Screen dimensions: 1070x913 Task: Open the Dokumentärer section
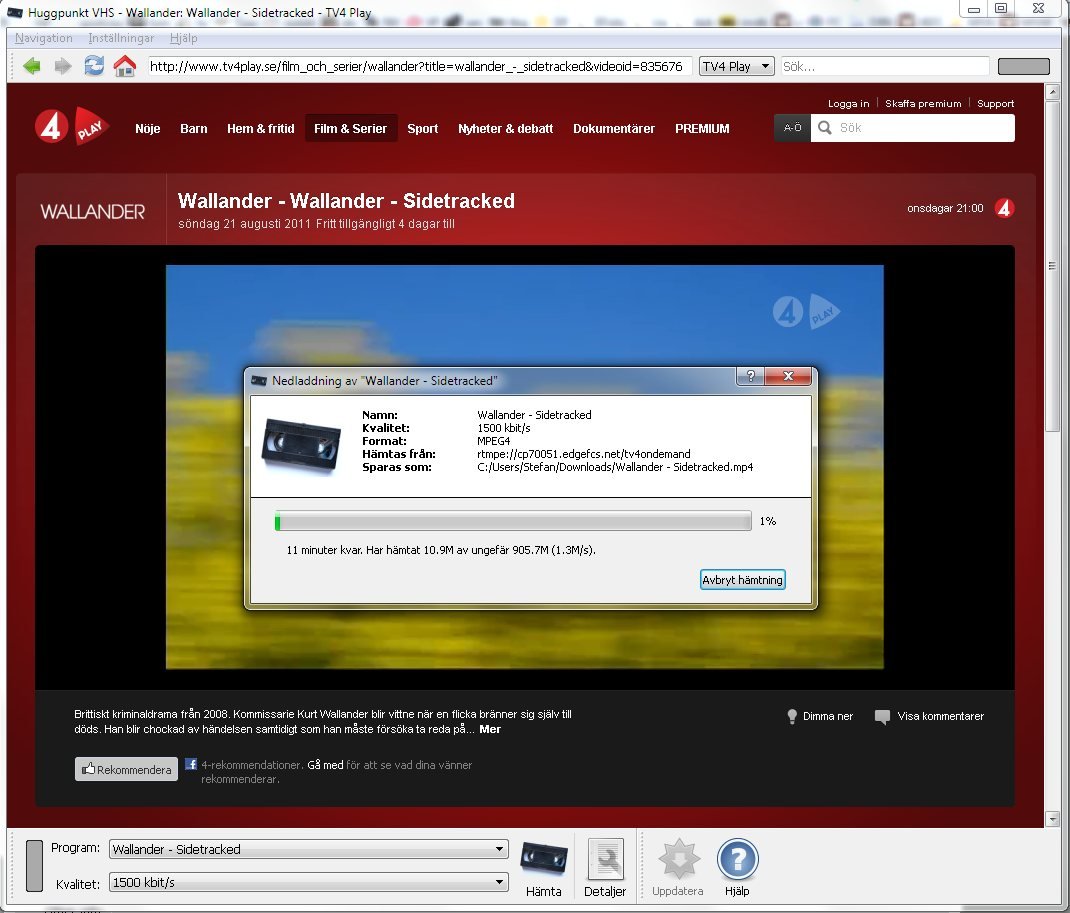(614, 128)
